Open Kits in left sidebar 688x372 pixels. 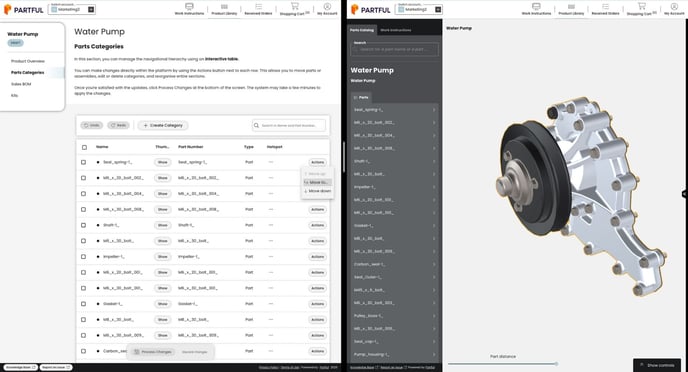click(x=14, y=95)
